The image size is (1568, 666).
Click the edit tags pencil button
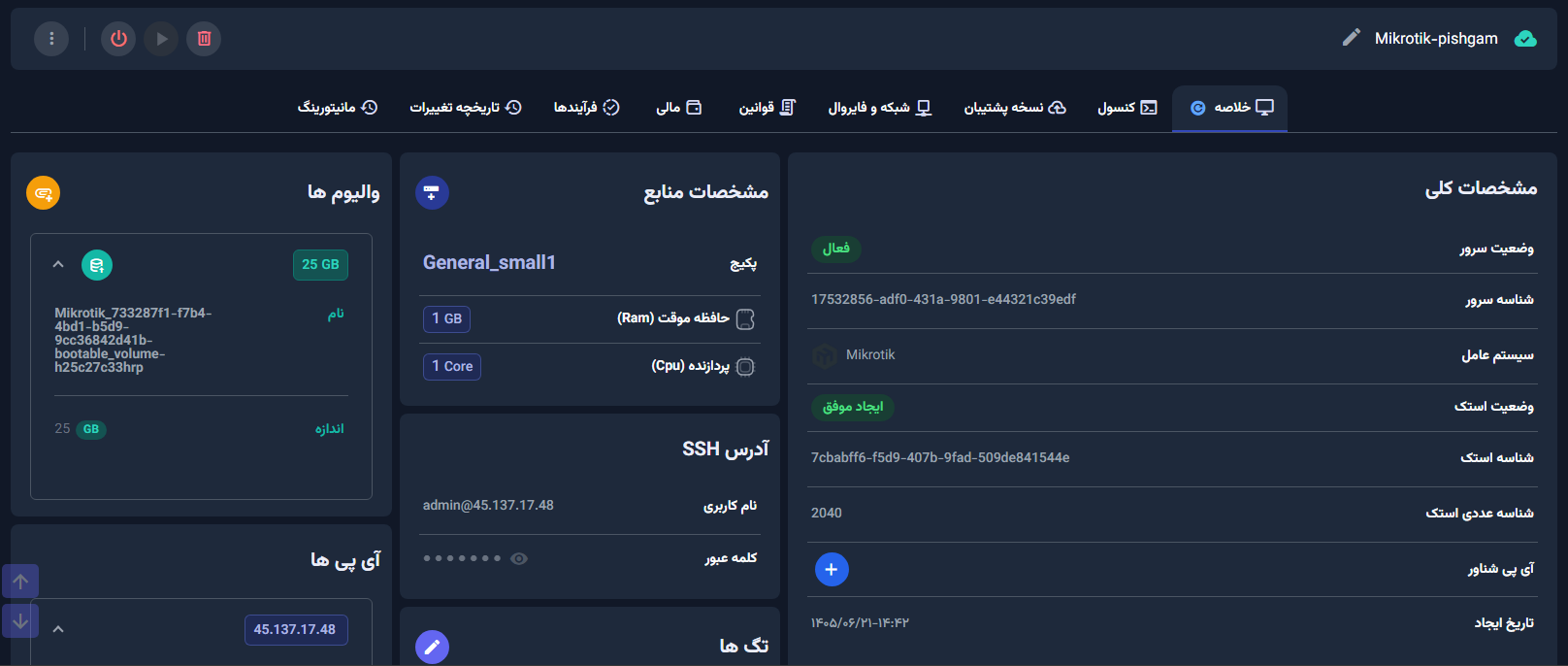click(x=432, y=647)
